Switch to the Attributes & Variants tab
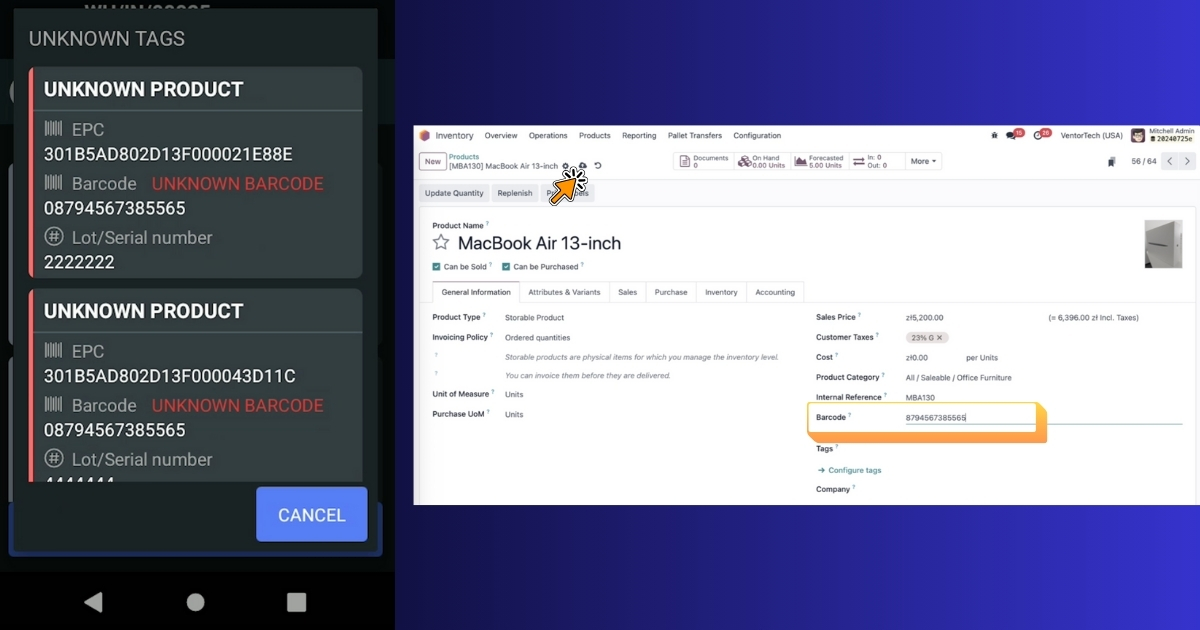 564,292
